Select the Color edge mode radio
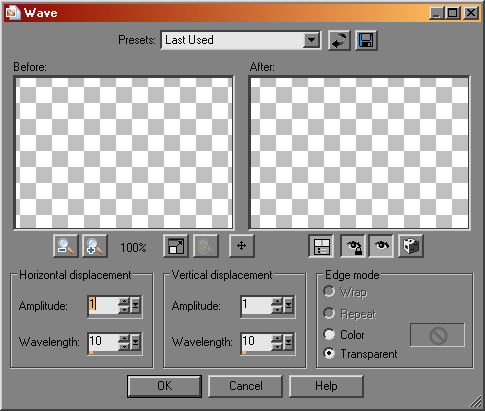Viewport: 485px width, 411px height. pos(329,334)
